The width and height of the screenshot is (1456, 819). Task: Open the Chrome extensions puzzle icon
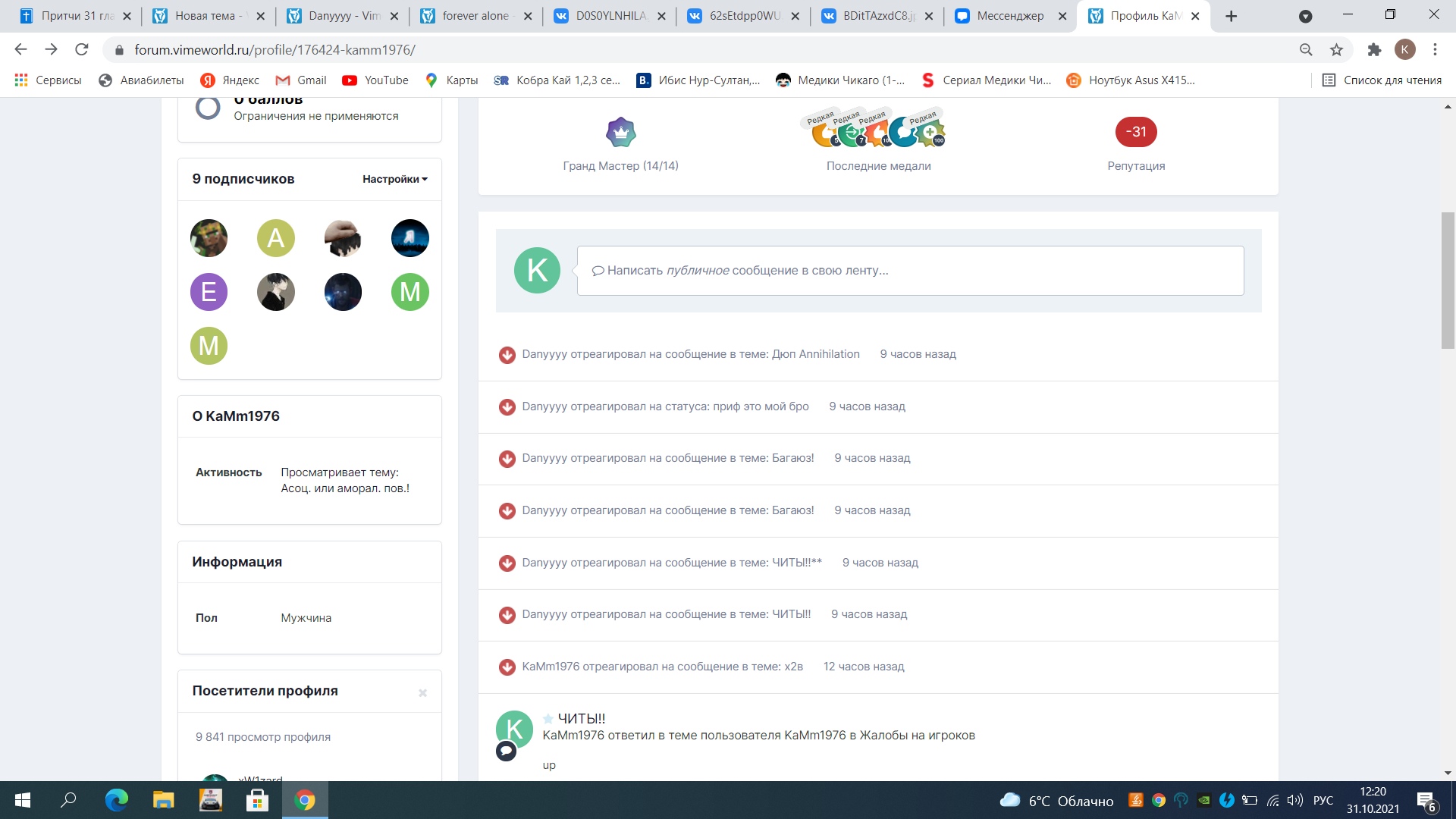(x=1373, y=50)
